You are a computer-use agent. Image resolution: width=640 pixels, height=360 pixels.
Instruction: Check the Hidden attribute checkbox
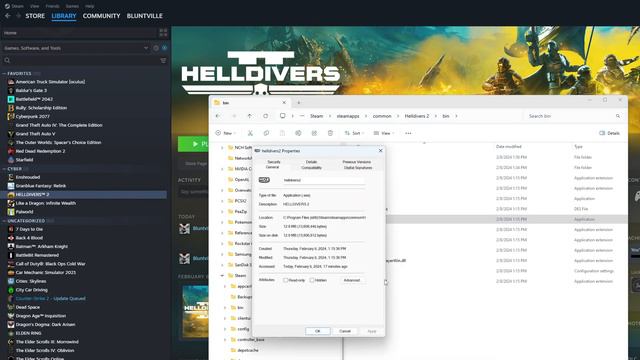tap(312, 280)
